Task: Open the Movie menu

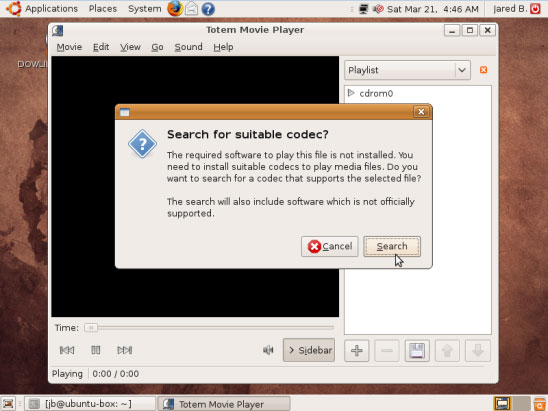Action: point(69,47)
